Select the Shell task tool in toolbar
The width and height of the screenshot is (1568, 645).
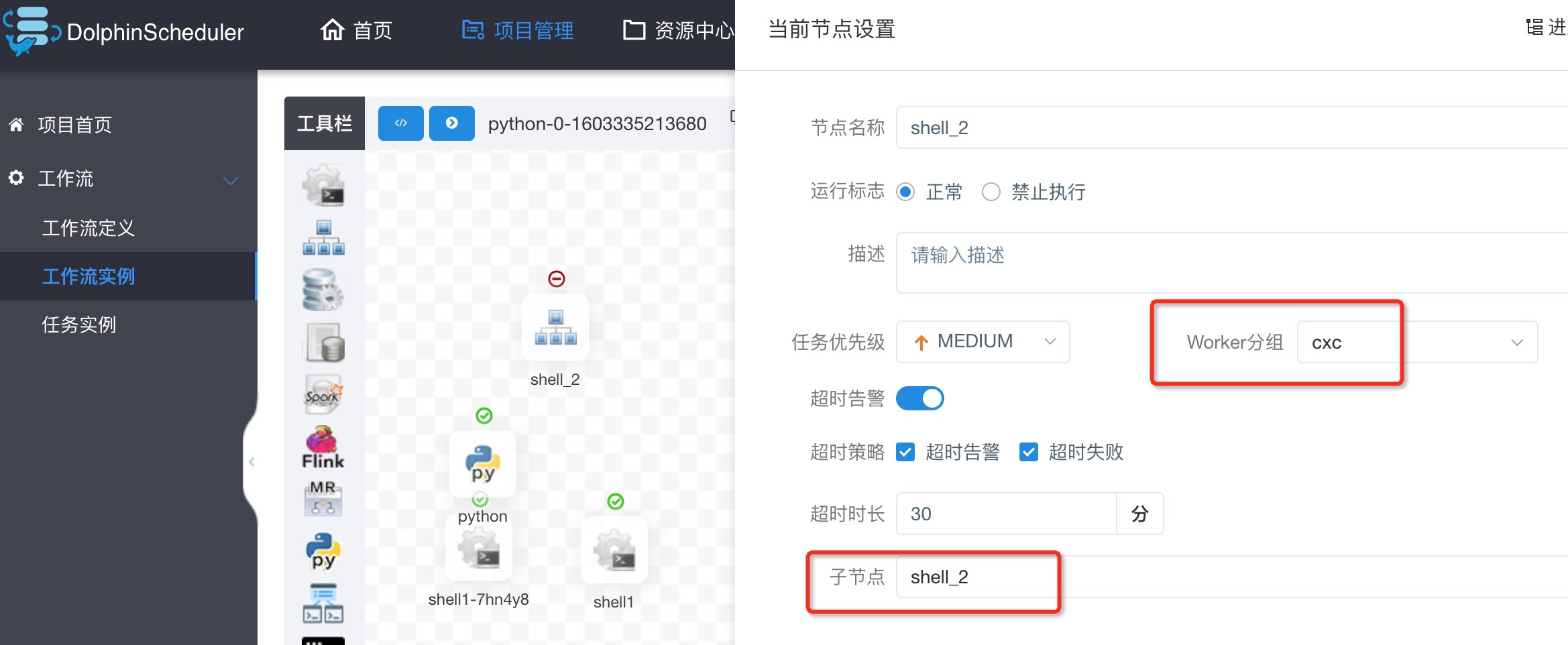pos(324,185)
